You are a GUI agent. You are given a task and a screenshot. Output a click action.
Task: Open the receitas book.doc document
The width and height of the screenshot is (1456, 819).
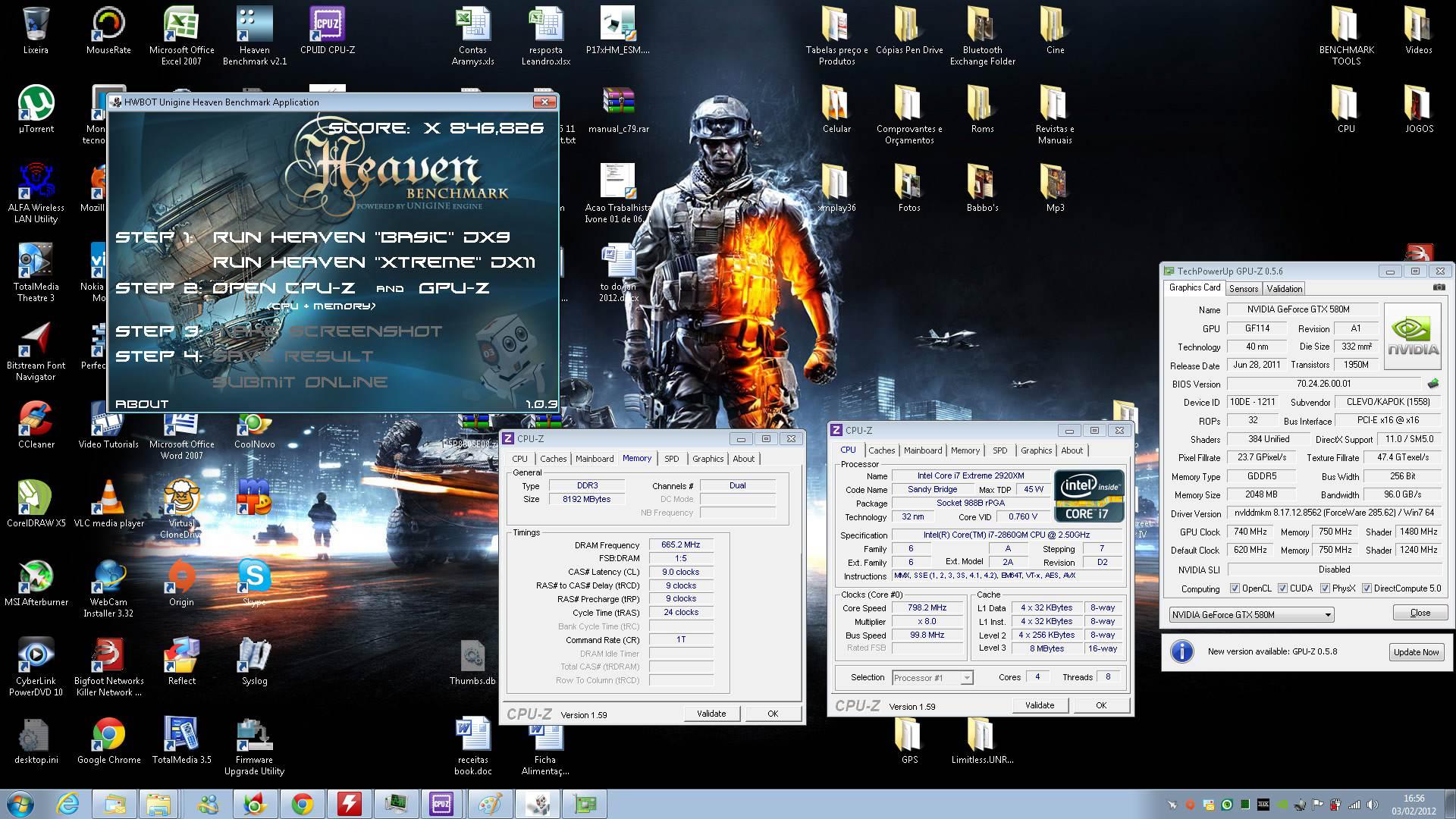(x=472, y=745)
